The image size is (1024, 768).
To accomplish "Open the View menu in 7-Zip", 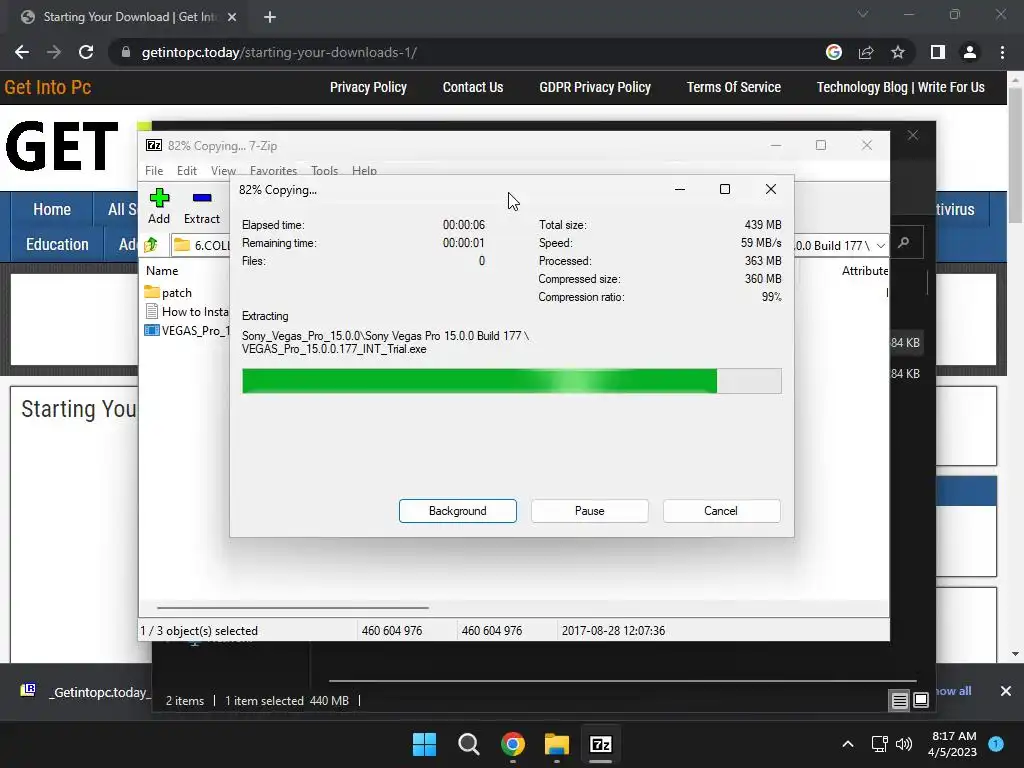I will click(223, 170).
